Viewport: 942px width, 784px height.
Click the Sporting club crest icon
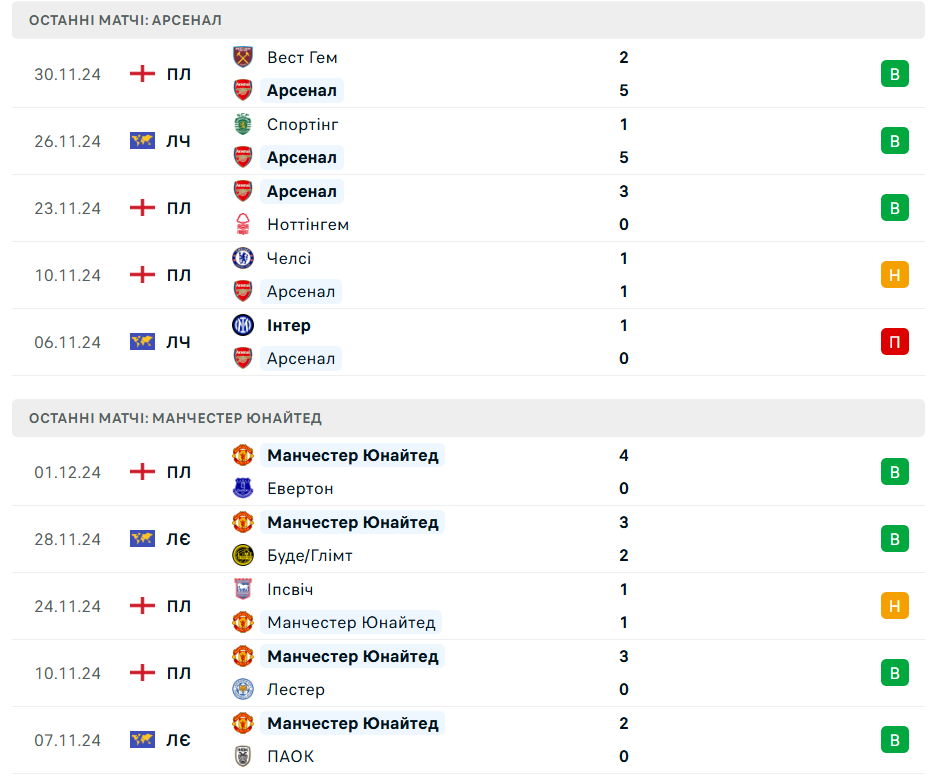tap(243, 124)
